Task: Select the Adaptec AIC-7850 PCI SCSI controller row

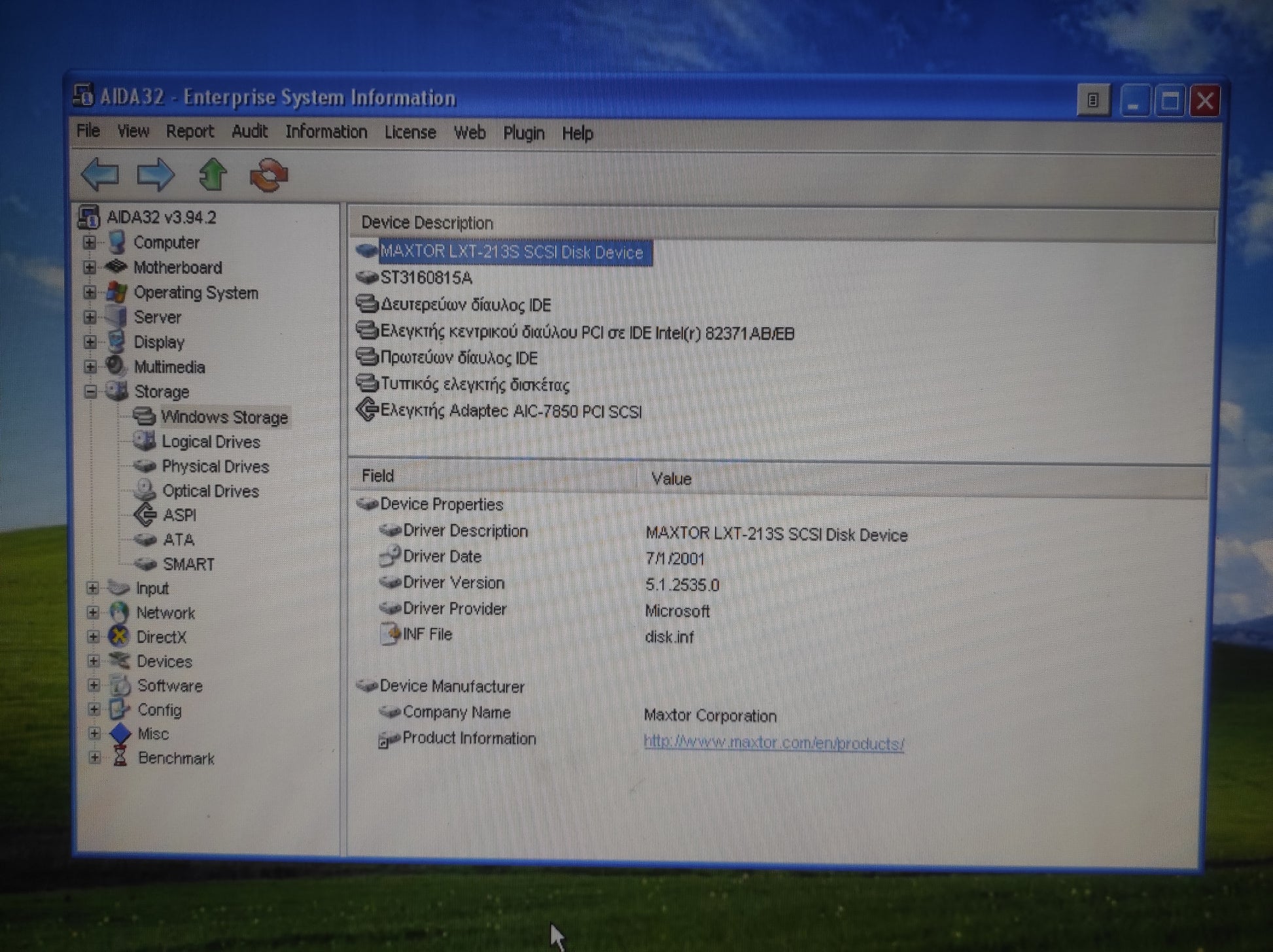Action: click(x=510, y=411)
